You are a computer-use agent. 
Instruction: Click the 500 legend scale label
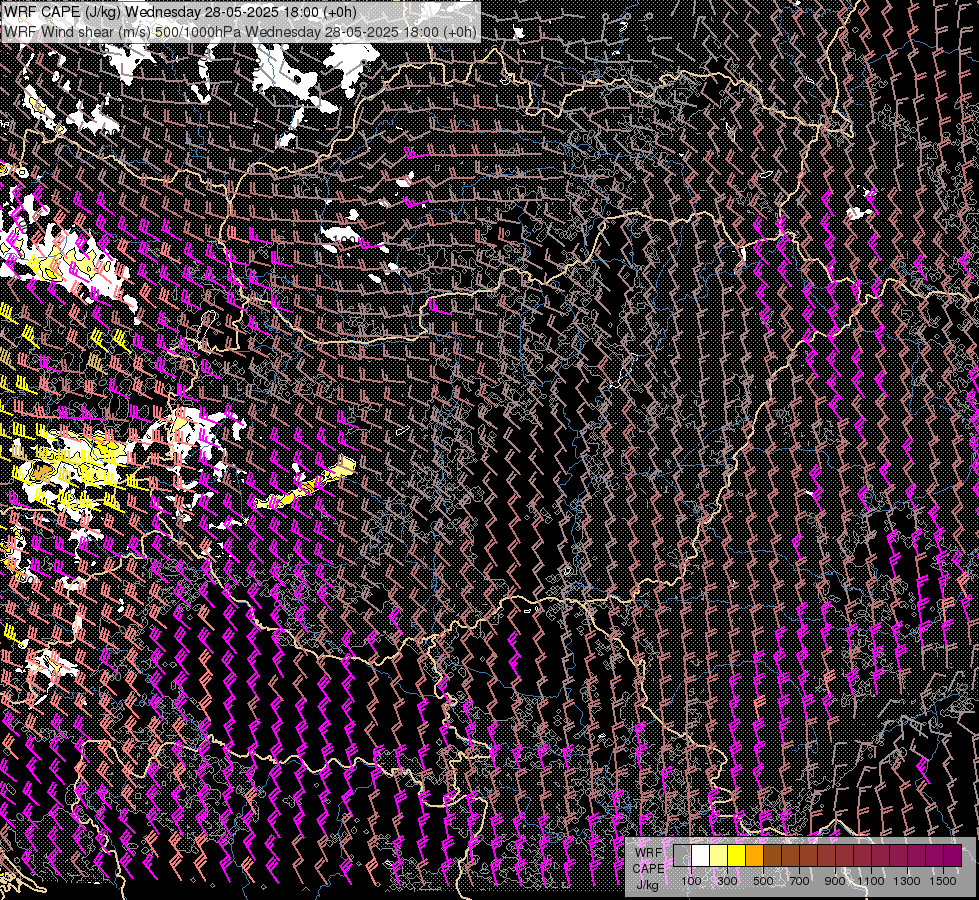tap(763, 881)
